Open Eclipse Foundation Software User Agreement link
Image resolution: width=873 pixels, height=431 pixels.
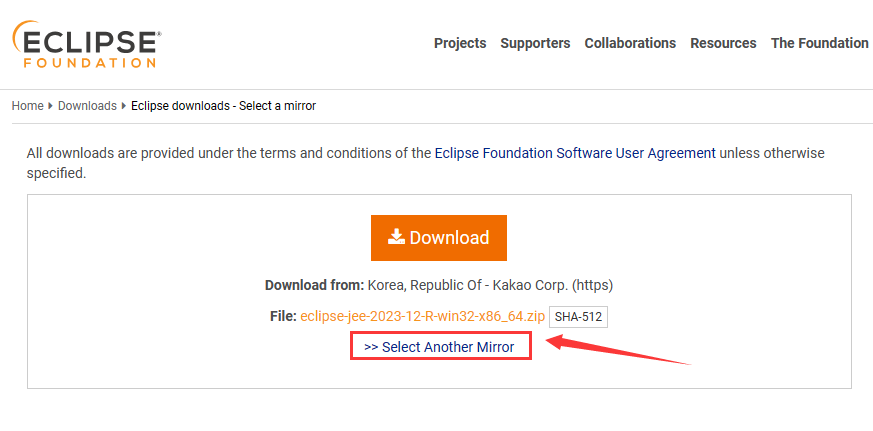coord(575,153)
